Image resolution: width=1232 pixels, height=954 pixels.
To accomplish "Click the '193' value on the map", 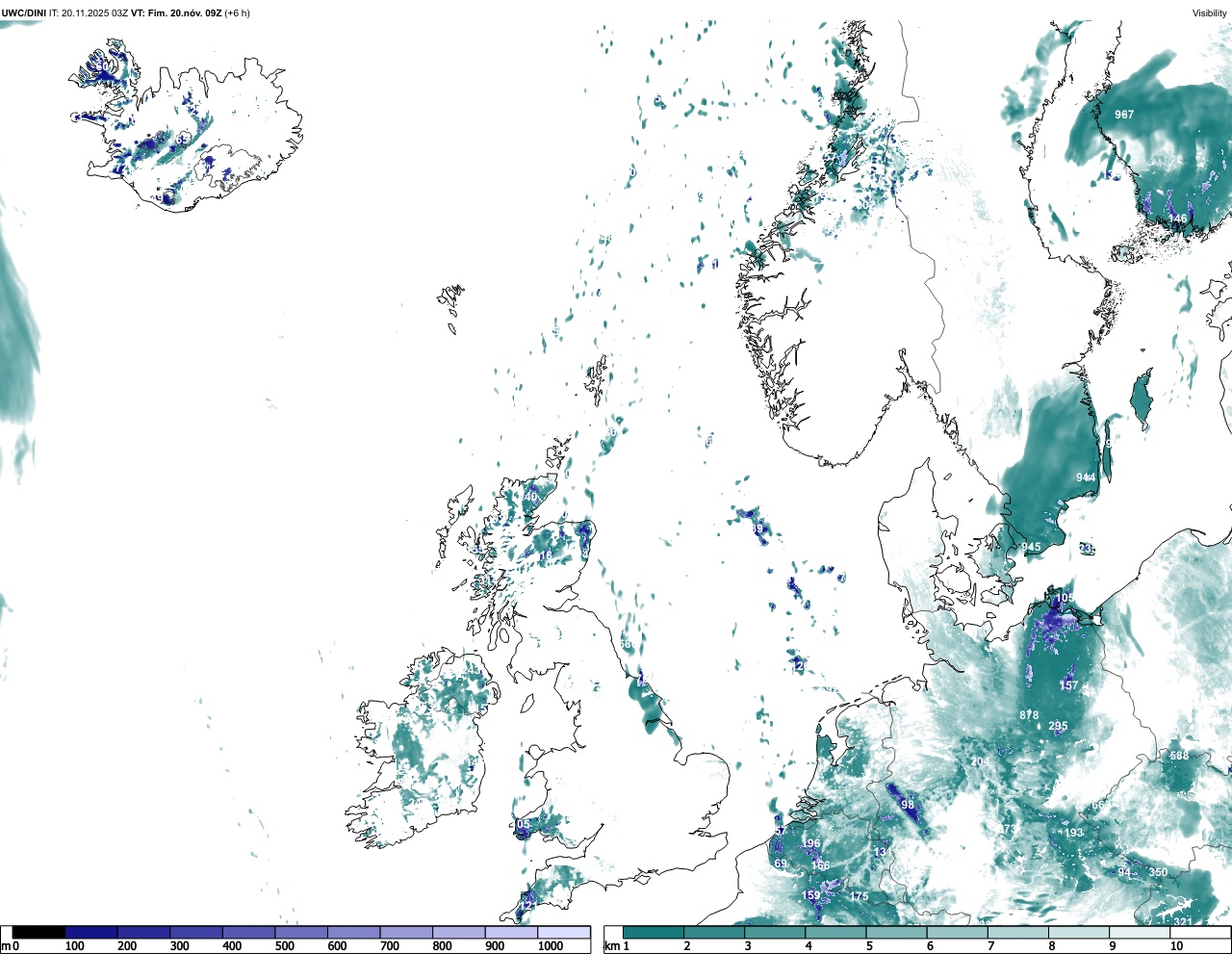I will coord(1073,834).
